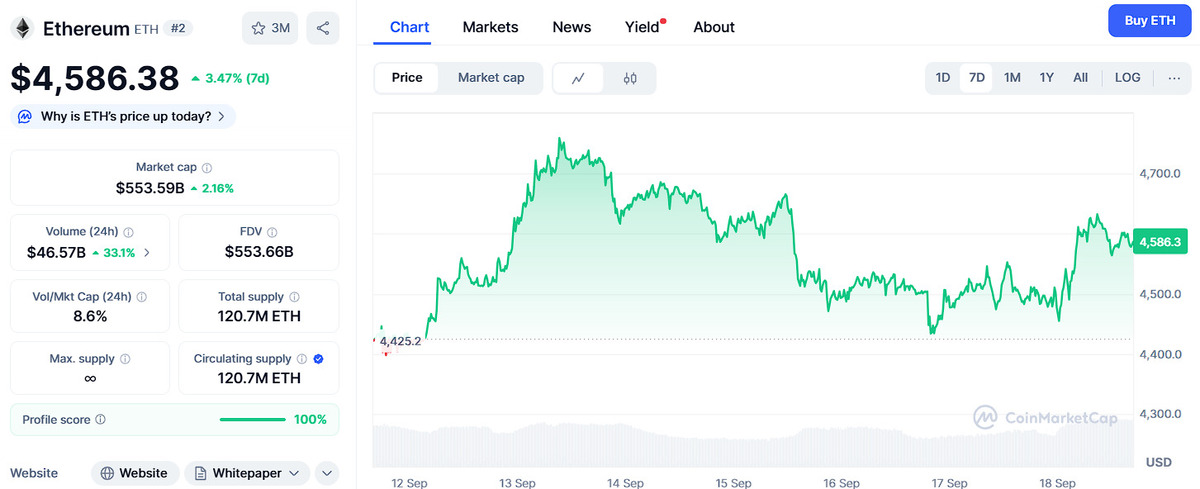Image resolution: width=1200 pixels, height=489 pixels.
Task: Open the Markets tab
Action: pyautogui.click(x=490, y=27)
